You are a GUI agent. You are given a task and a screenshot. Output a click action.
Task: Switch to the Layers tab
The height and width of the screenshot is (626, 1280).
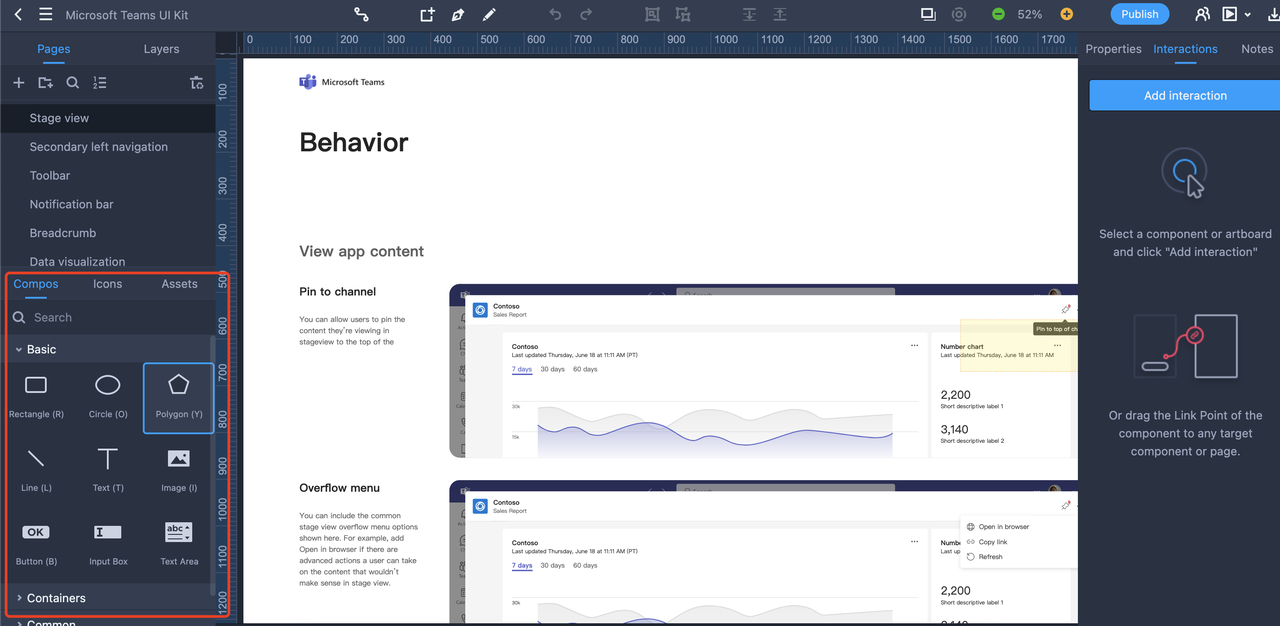161,49
